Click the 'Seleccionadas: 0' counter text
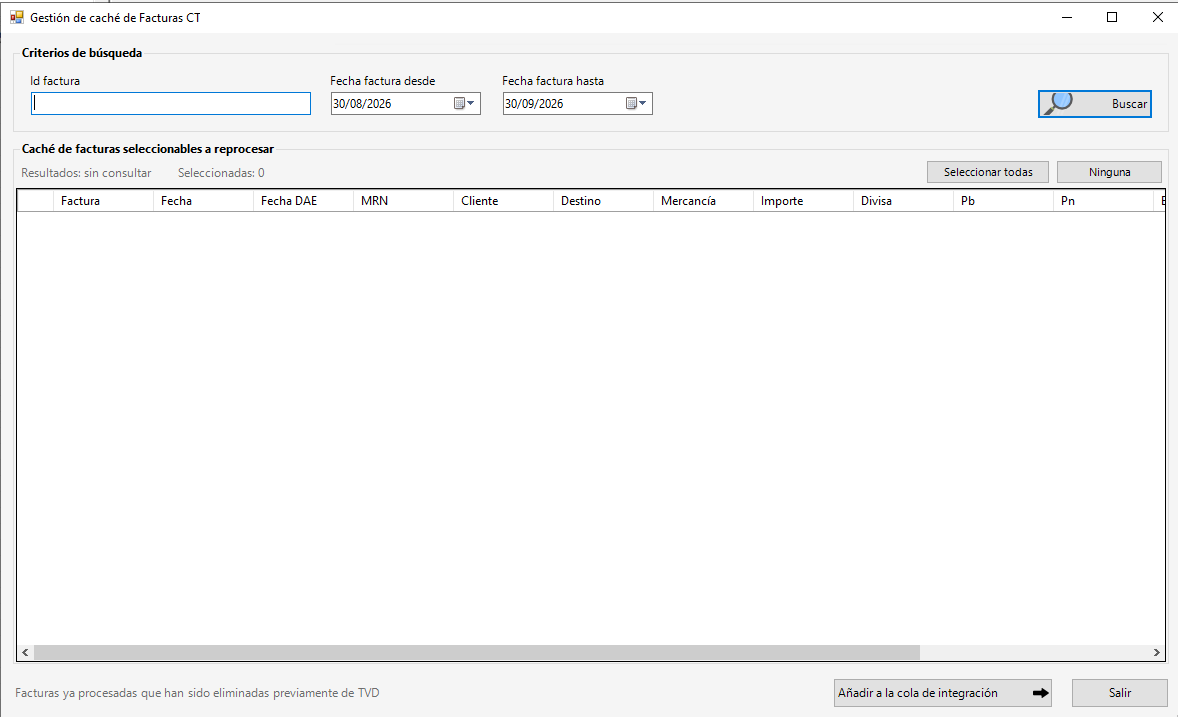This screenshot has height=717, width=1178. (x=221, y=173)
